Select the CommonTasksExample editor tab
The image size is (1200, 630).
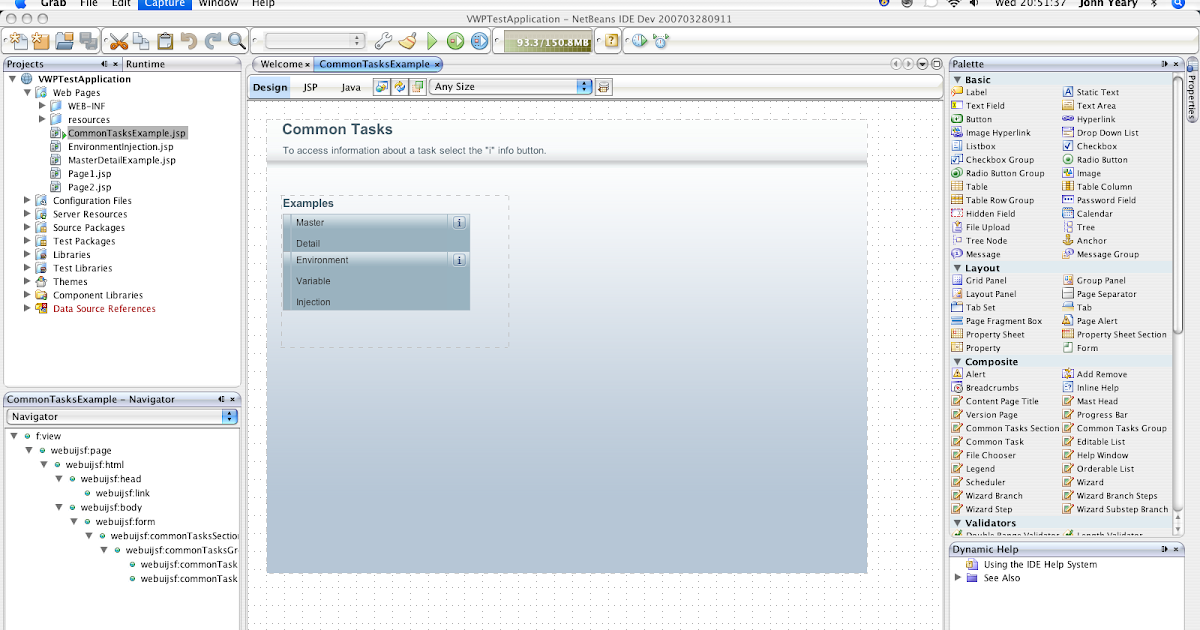point(380,64)
